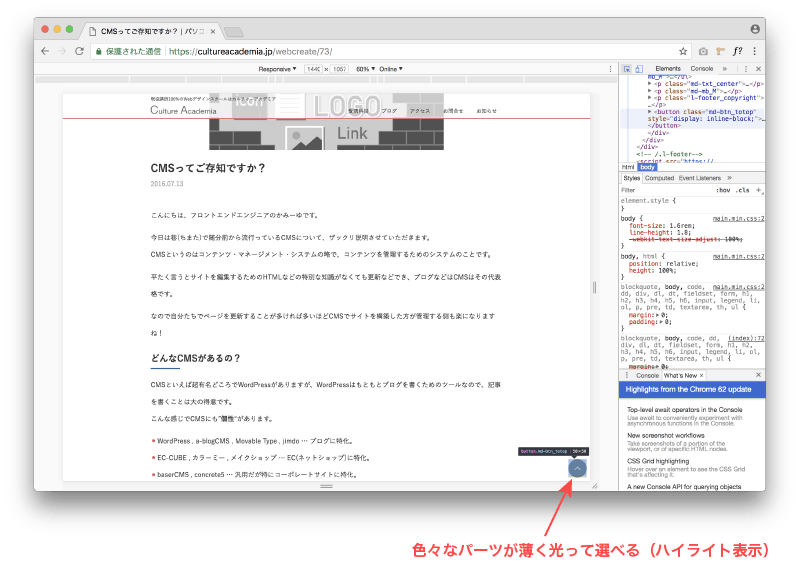
Task: Toggle the :hov element state panel
Action: [x=722, y=189]
